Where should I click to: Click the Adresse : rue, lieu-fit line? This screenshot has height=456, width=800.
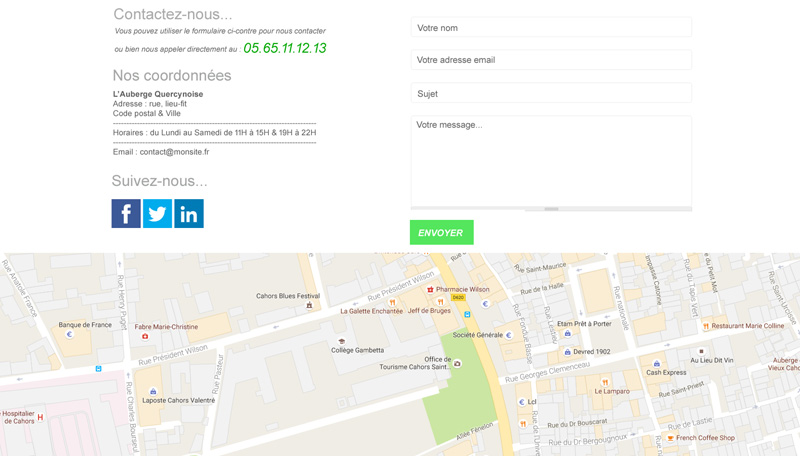click(x=150, y=104)
